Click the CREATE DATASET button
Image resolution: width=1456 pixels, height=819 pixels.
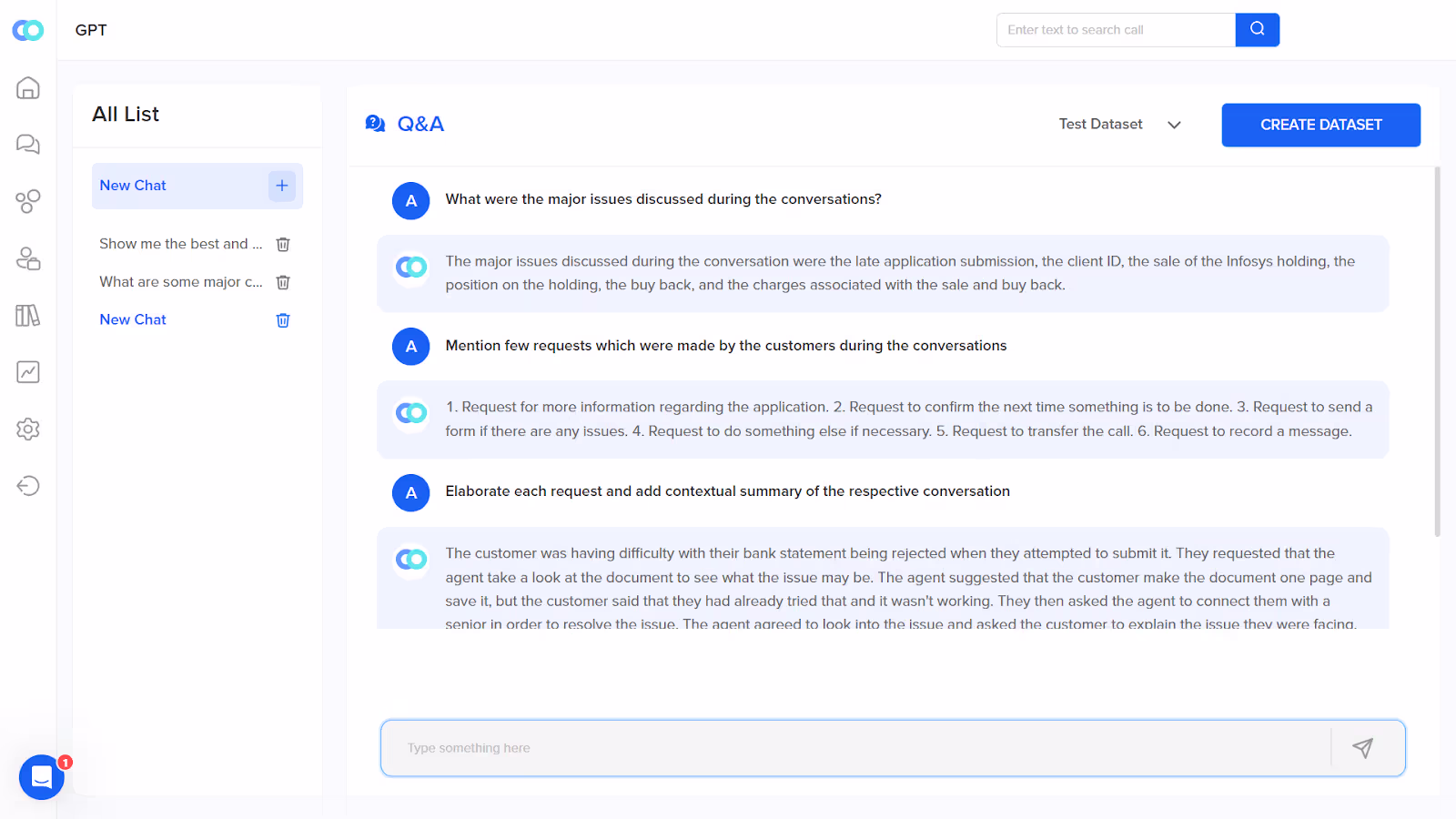(x=1320, y=125)
